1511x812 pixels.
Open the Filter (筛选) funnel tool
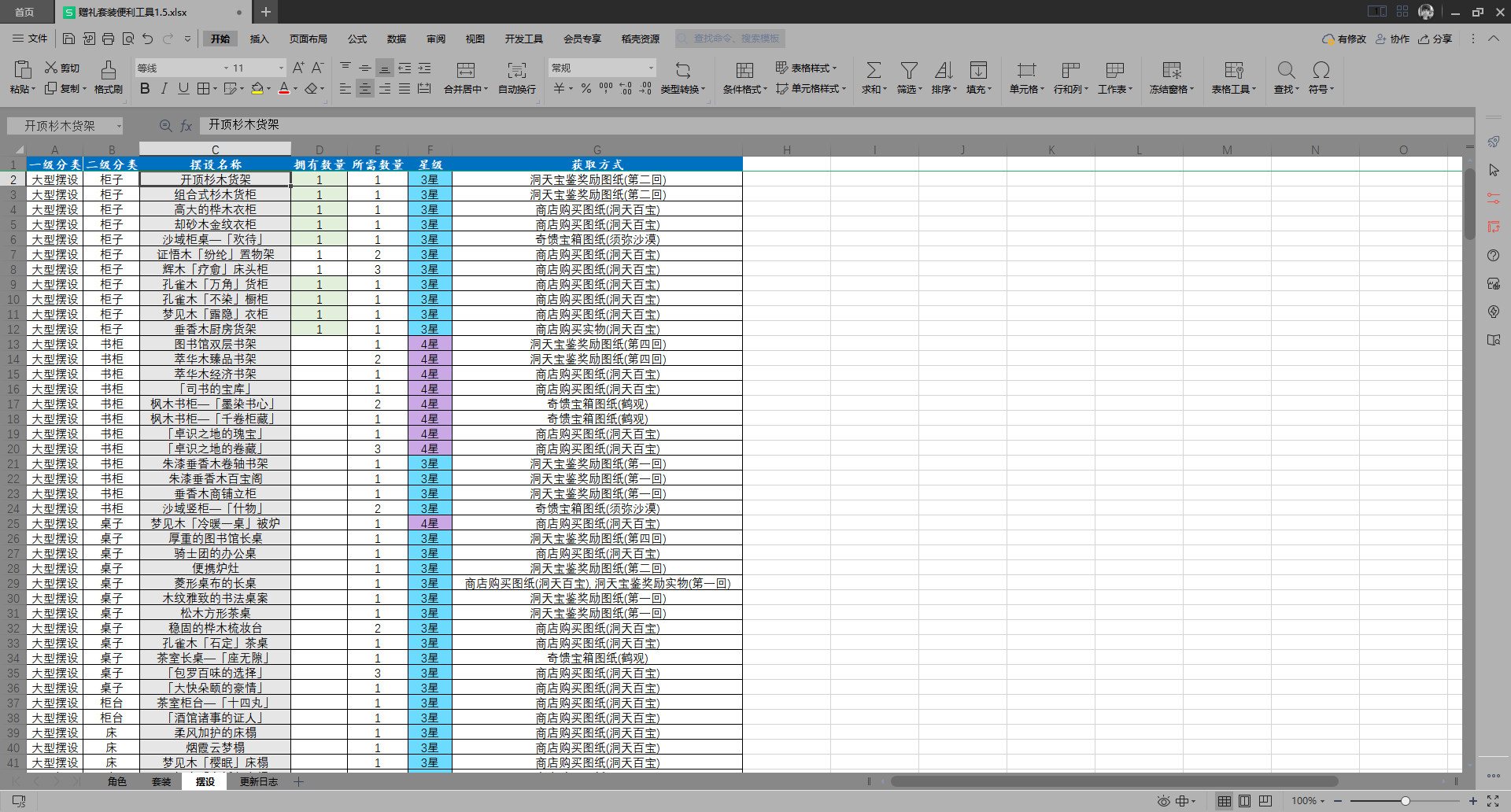point(909,70)
